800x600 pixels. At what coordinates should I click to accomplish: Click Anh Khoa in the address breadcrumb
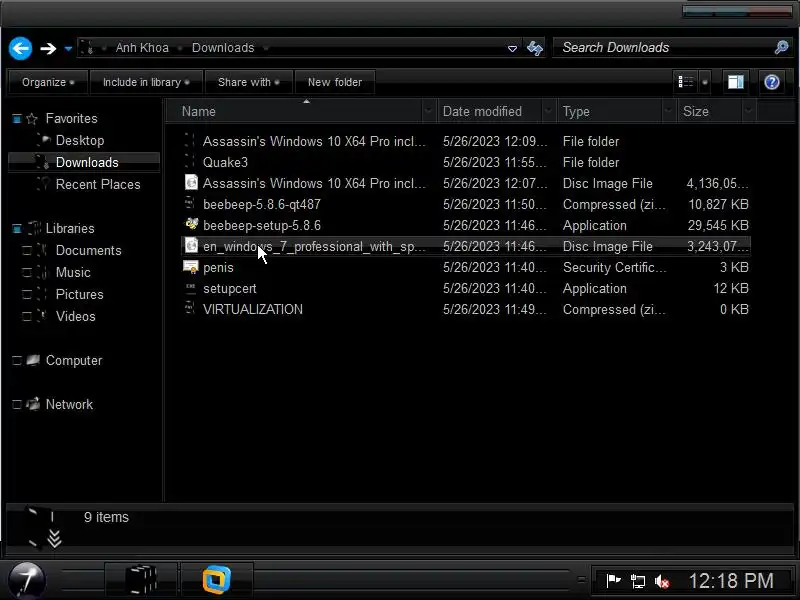(x=142, y=48)
